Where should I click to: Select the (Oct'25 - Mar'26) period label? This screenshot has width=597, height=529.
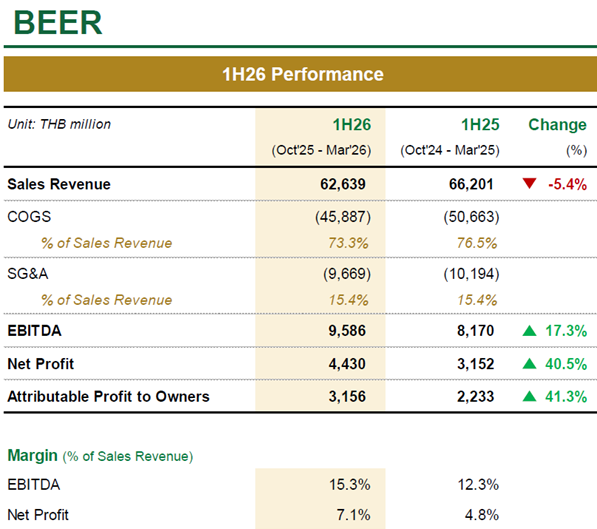point(321,150)
